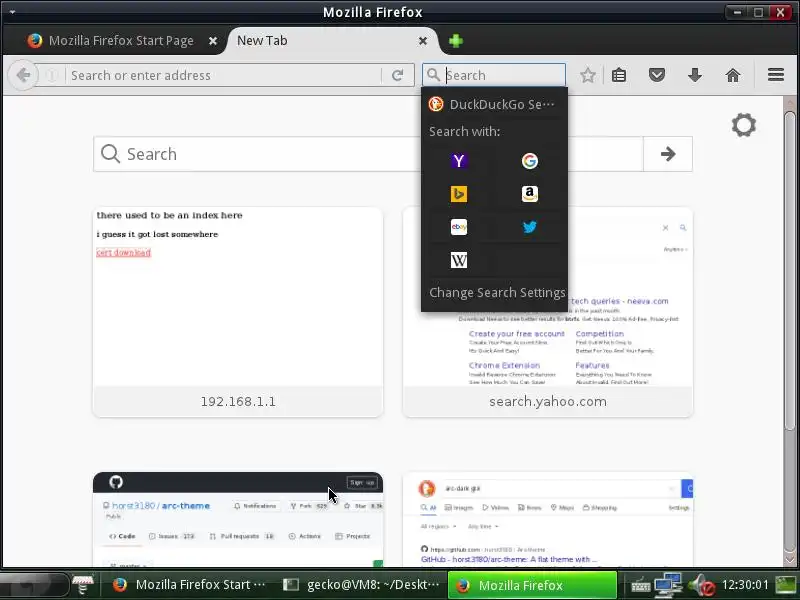The height and width of the screenshot is (600, 800).
Task: Search with Yahoo engine icon
Action: pos(459,161)
